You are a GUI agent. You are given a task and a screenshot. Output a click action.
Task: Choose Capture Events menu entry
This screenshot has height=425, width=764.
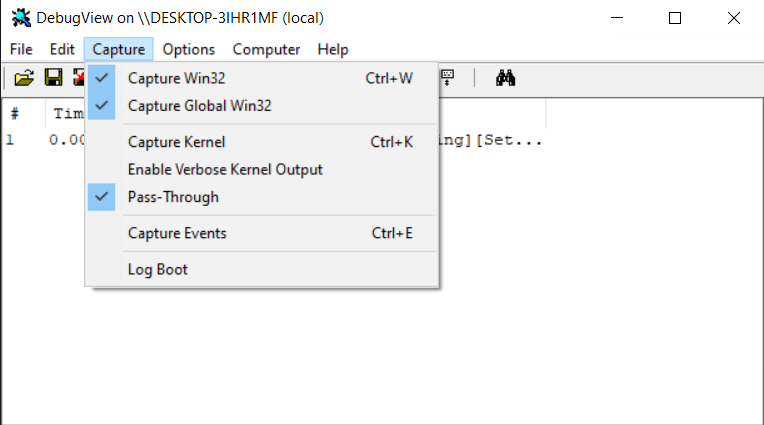coord(262,233)
